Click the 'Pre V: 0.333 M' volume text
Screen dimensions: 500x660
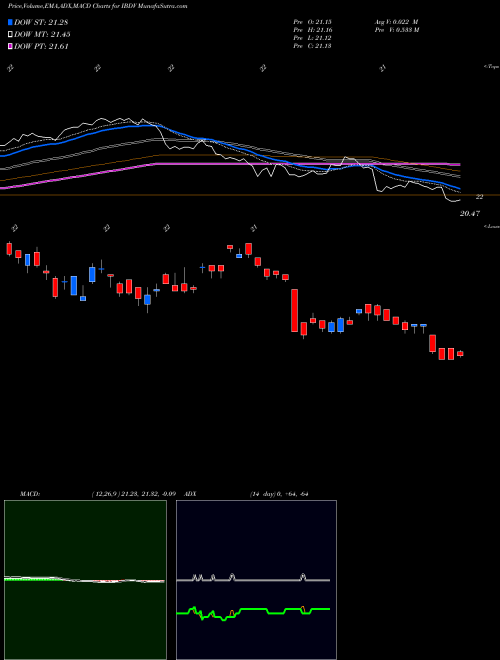398,30
